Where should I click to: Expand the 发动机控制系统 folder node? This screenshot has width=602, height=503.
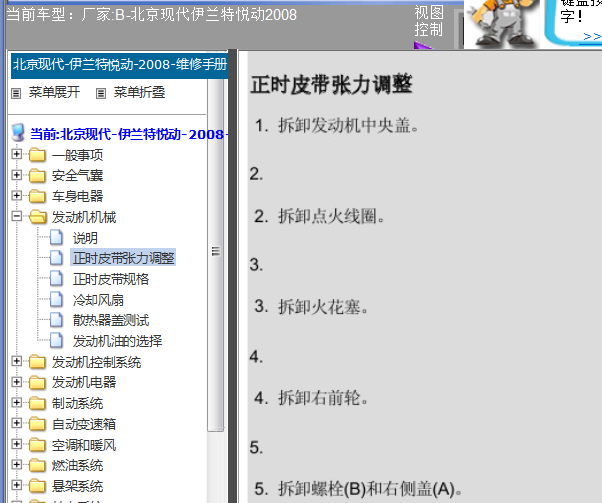(17, 361)
